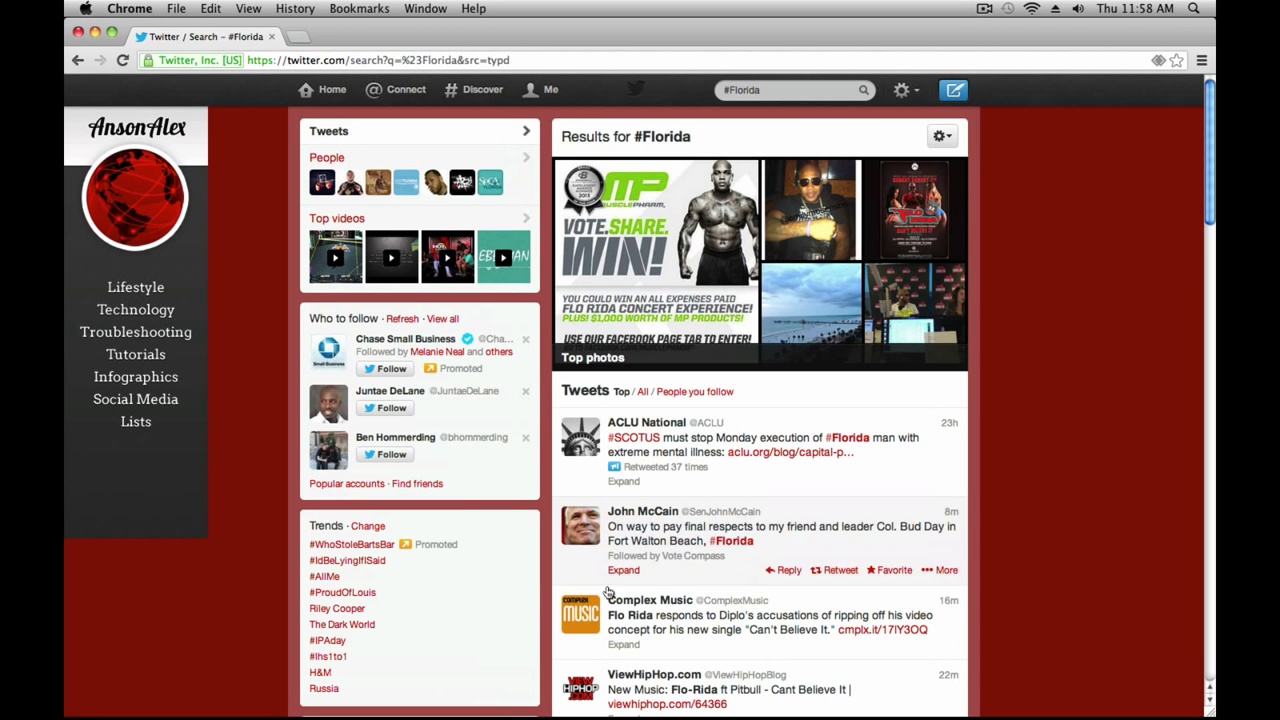This screenshot has width=1280, height=720.
Task: Click Refresh in Who to follow
Action: coord(402,319)
